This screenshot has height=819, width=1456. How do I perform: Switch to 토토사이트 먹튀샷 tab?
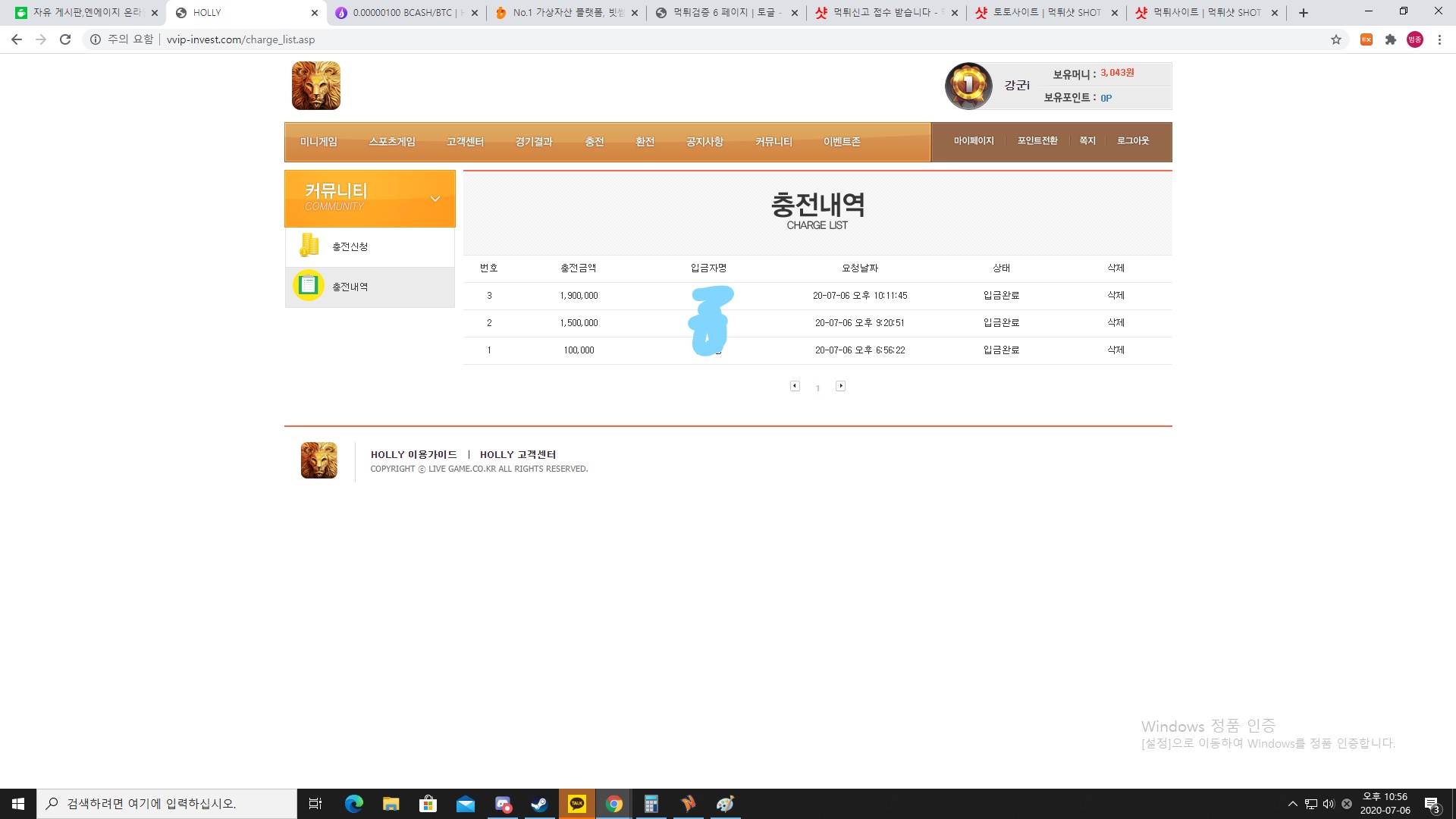[1046, 13]
